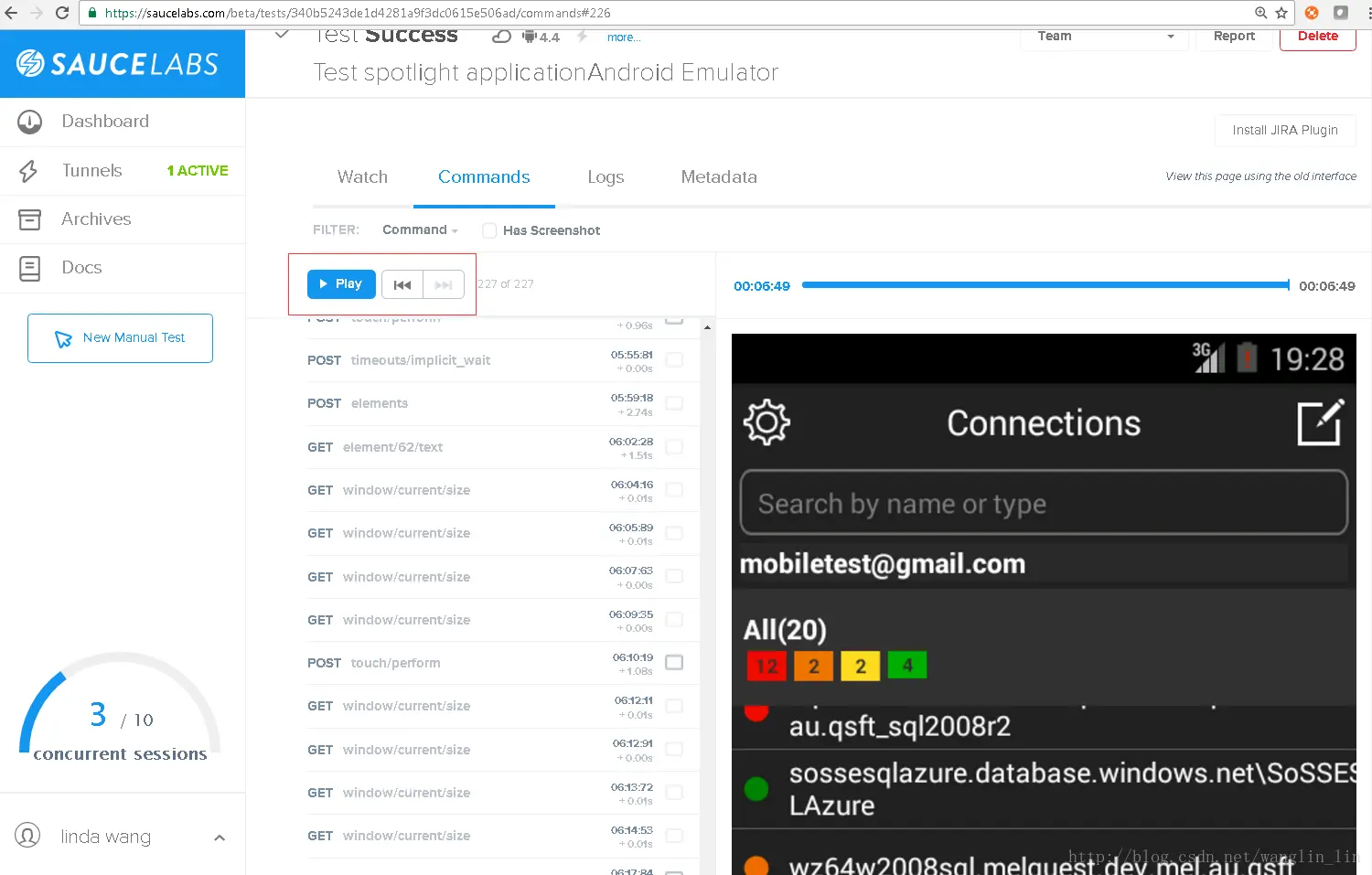Screen dimensions: 1372x875
Task: Click the Android 4.4 robot icon
Action: click(530, 37)
